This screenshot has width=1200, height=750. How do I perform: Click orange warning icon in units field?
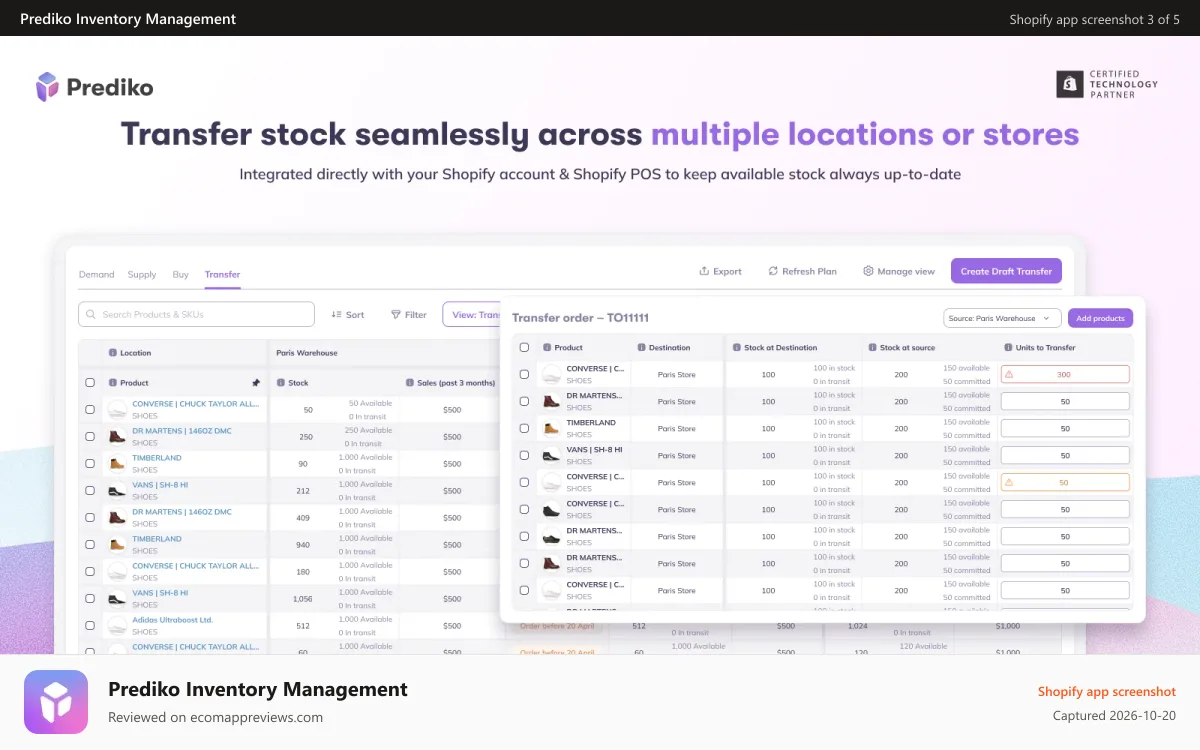click(1009, 482)
